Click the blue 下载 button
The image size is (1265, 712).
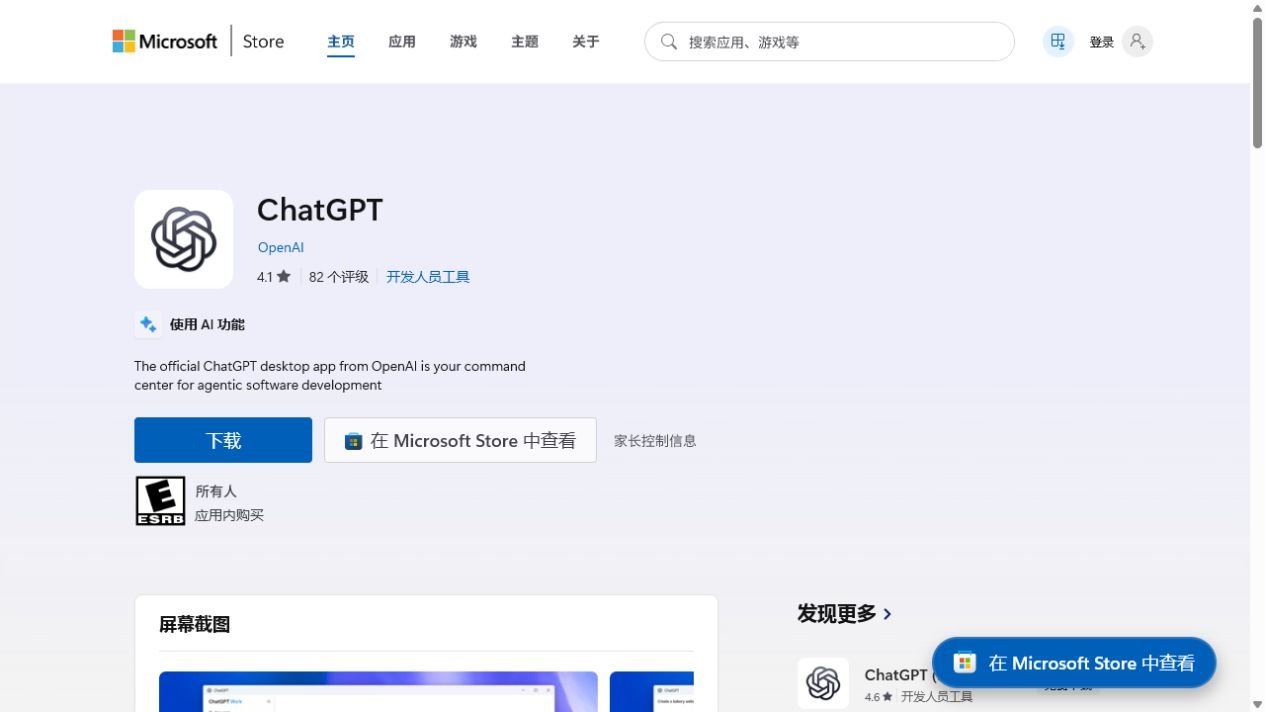(223, 440)
